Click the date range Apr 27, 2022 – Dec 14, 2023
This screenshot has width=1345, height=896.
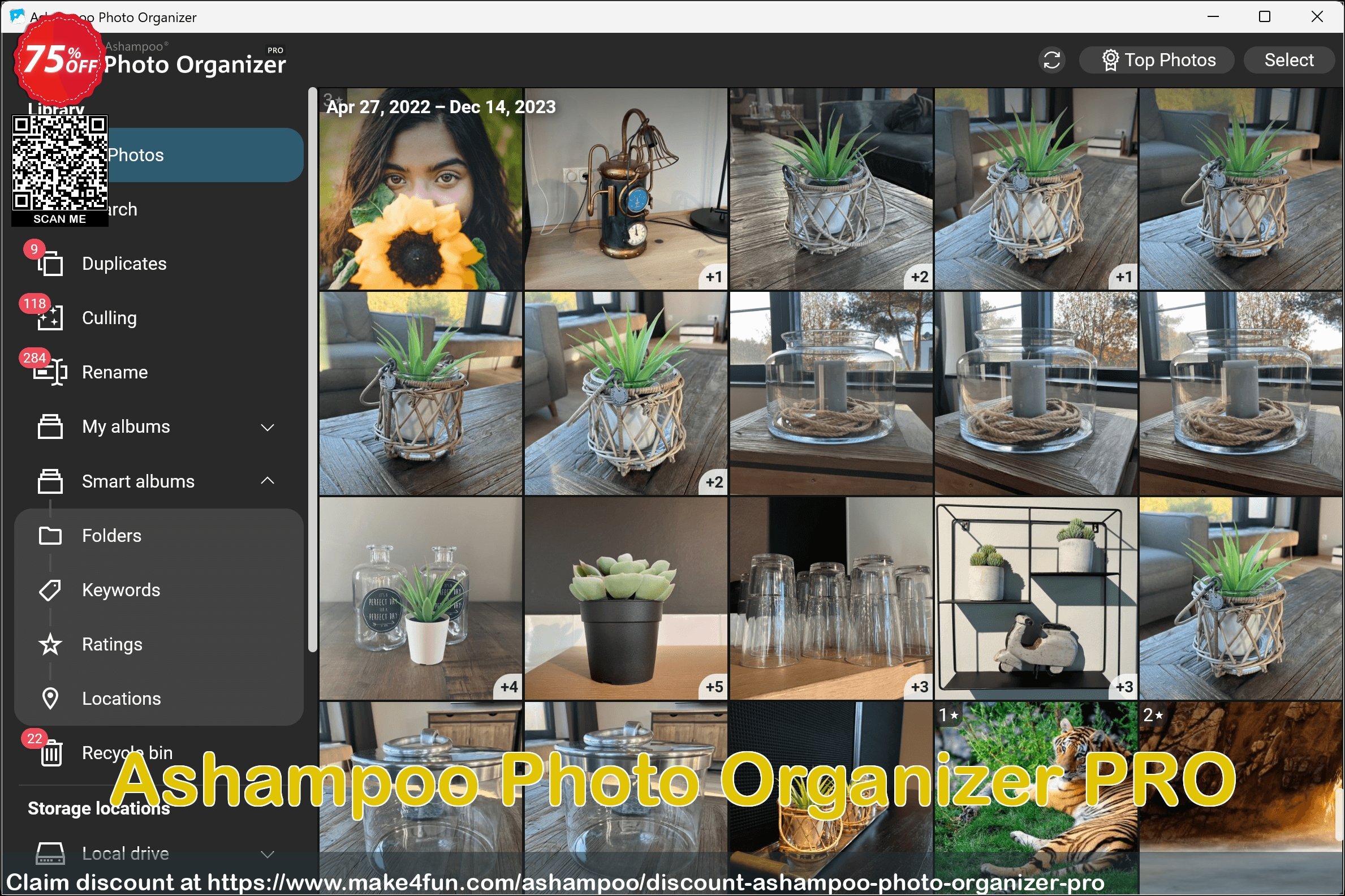[x=441, y=107]
